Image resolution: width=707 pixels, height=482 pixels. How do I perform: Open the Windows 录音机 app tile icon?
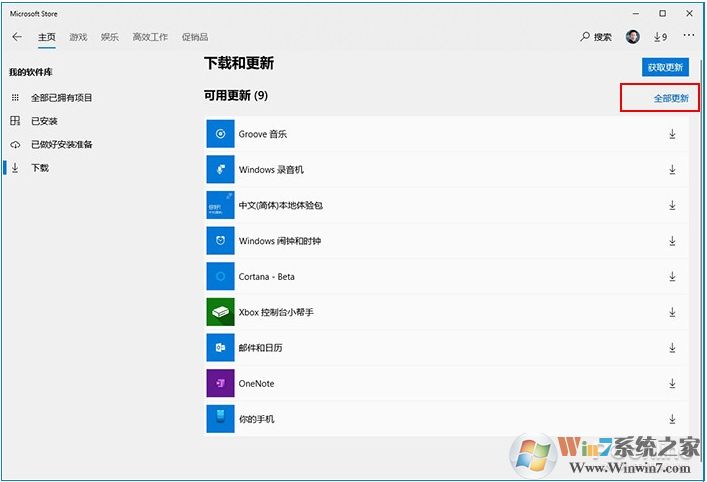point(220,169)
